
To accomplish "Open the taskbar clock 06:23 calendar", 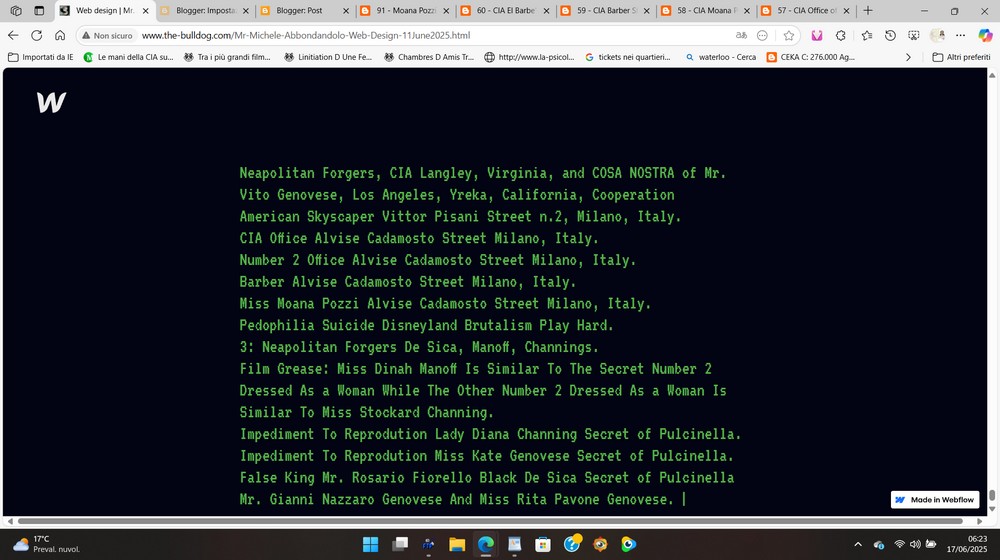I will pyautogui.click(x=967, y=544).
